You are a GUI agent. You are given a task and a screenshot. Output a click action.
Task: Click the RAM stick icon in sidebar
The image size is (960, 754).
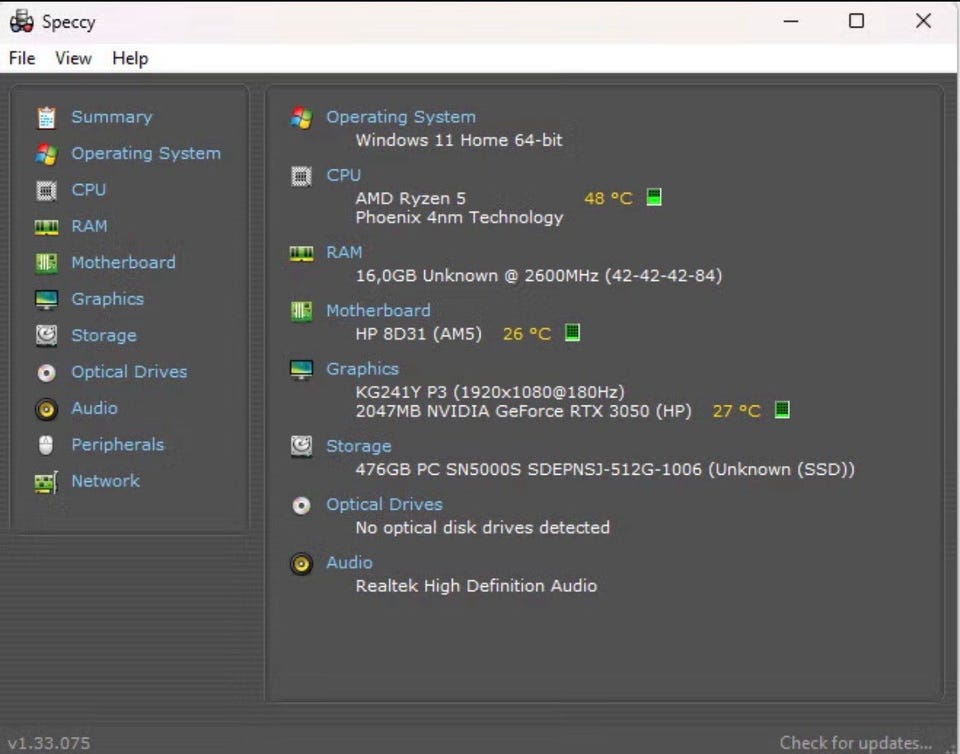(x=46, y=227)
